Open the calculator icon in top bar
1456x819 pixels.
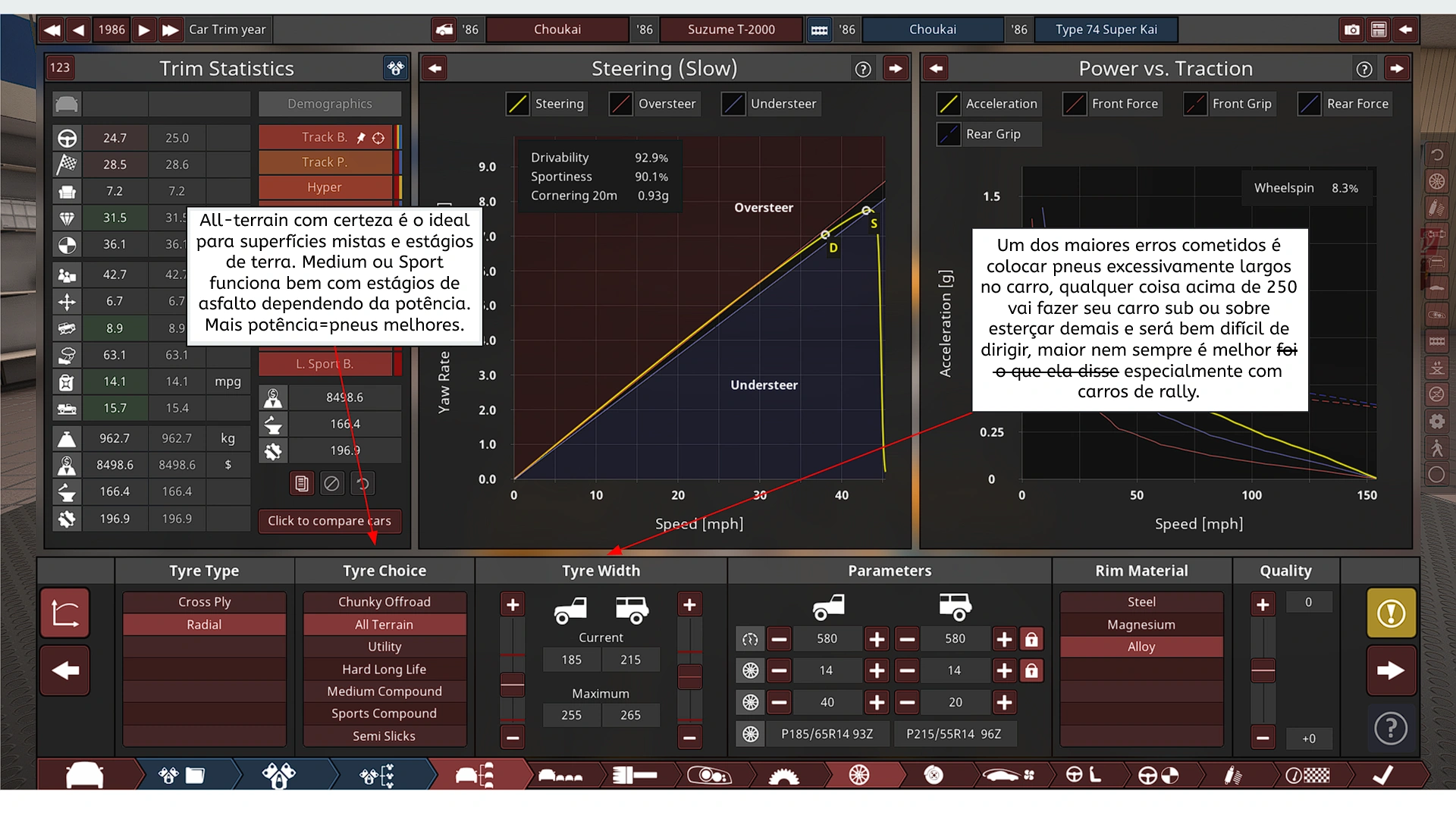point(1379,30)
